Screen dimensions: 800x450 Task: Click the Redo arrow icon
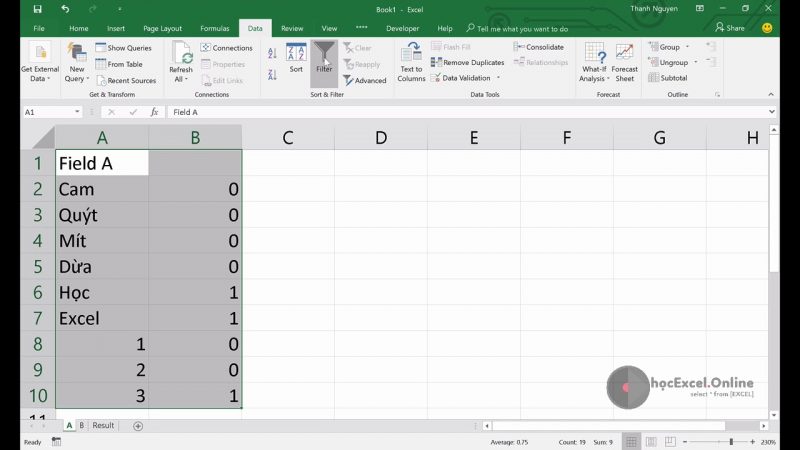point(92,9)
